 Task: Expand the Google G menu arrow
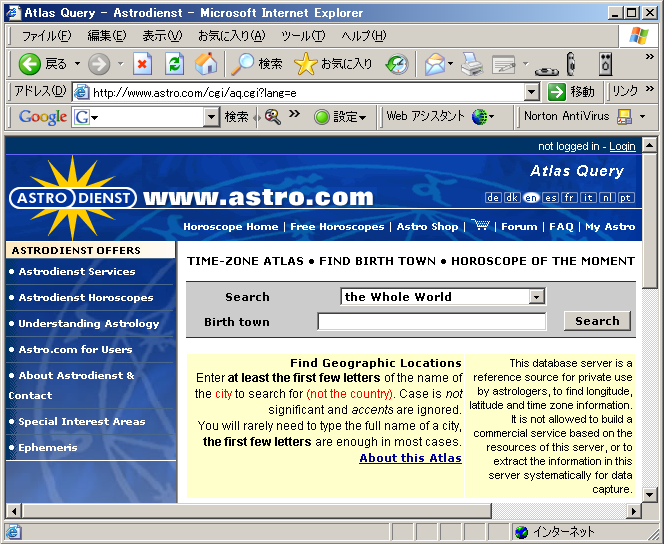(x=94, y=117)
